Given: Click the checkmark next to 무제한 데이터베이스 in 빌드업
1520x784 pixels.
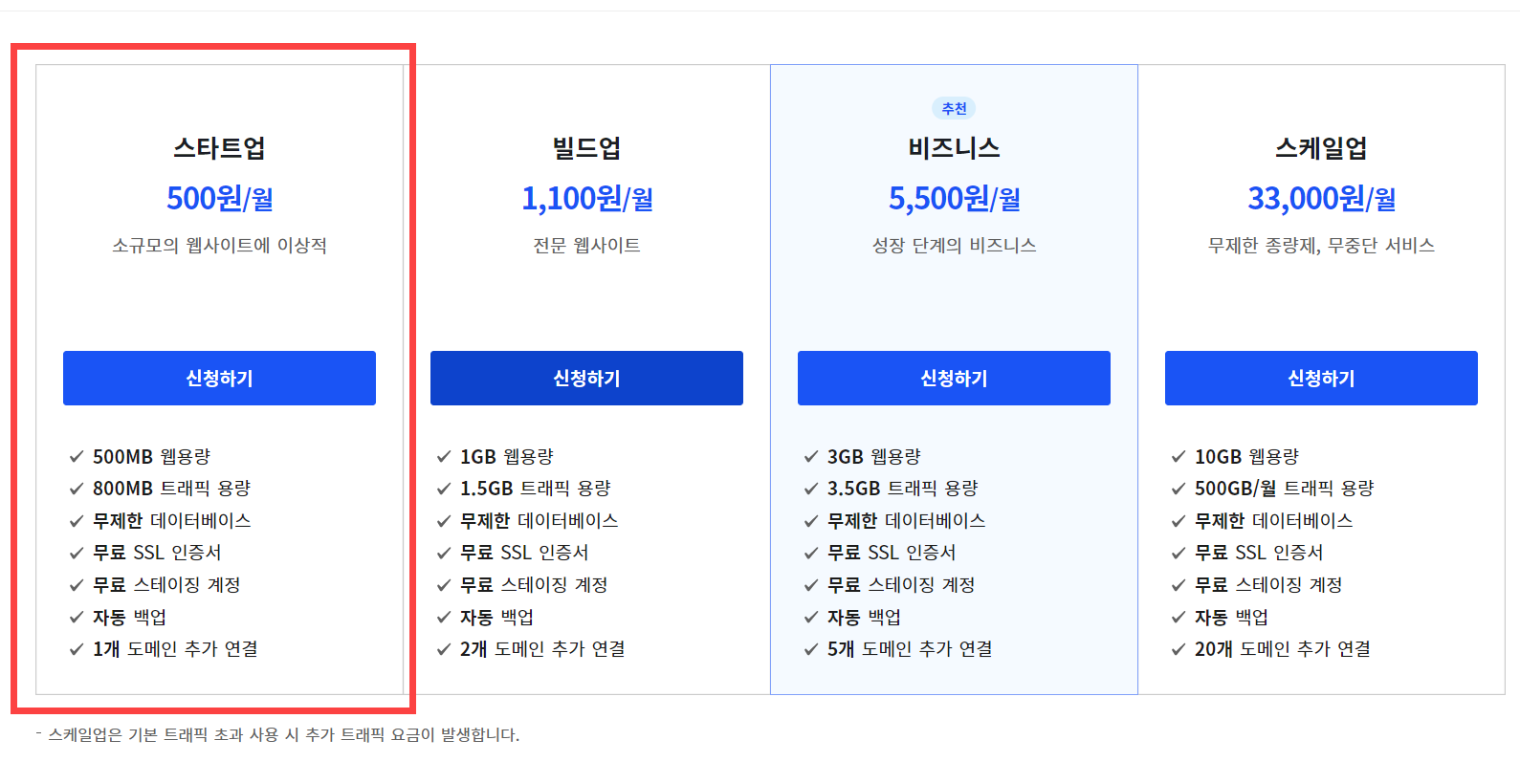Looking at the screenshot, I should tap(442, 521).
